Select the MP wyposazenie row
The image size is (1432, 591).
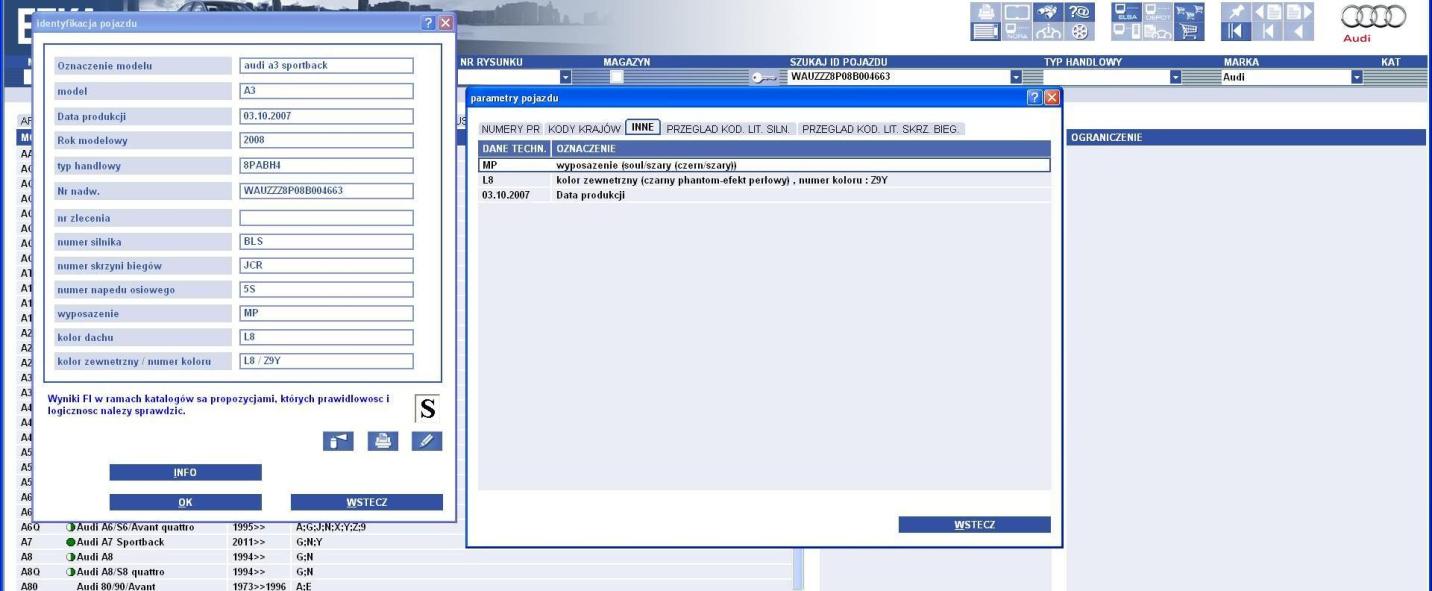pos(764,165)
